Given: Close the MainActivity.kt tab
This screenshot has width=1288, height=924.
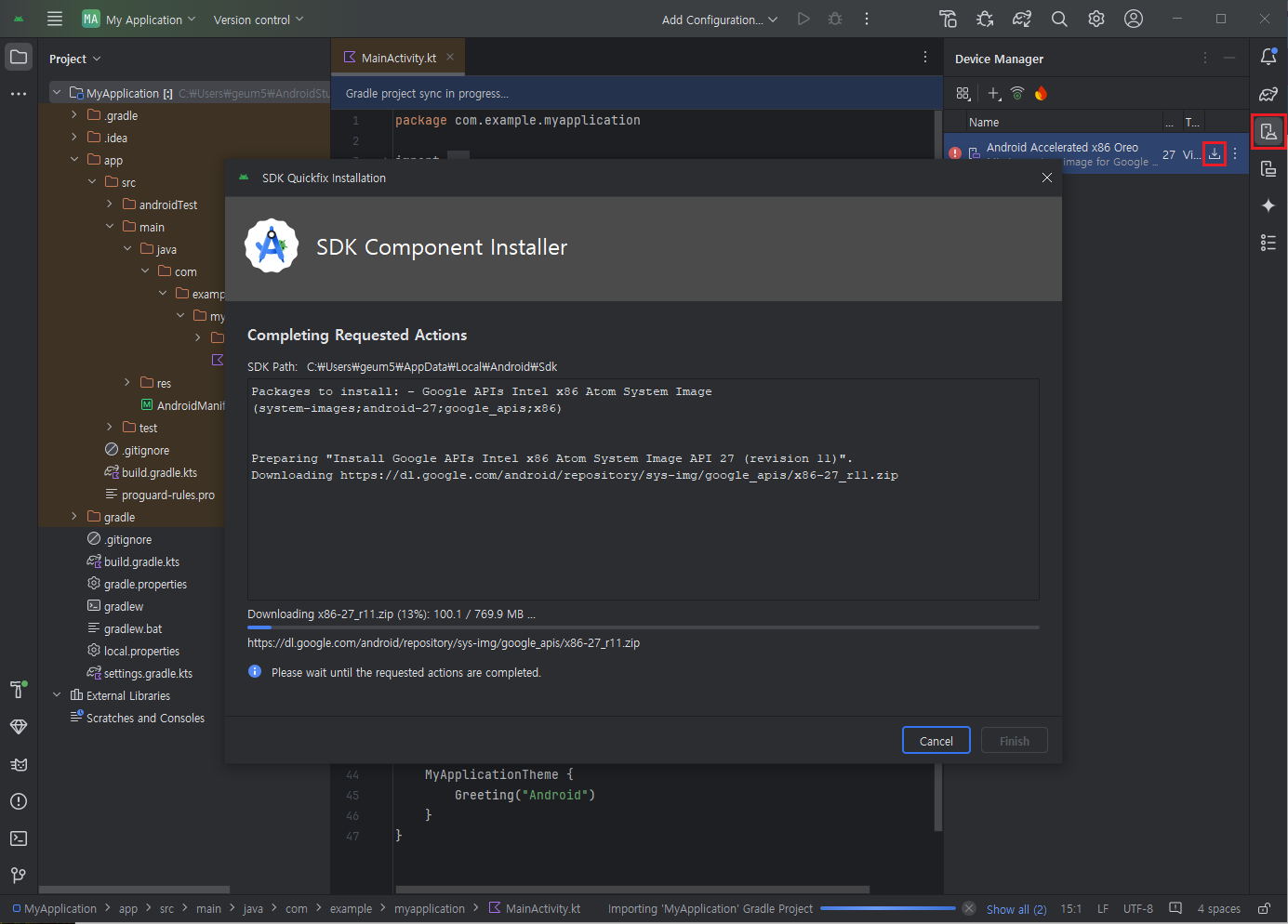Looking at the screenshot, I should 450,57.
